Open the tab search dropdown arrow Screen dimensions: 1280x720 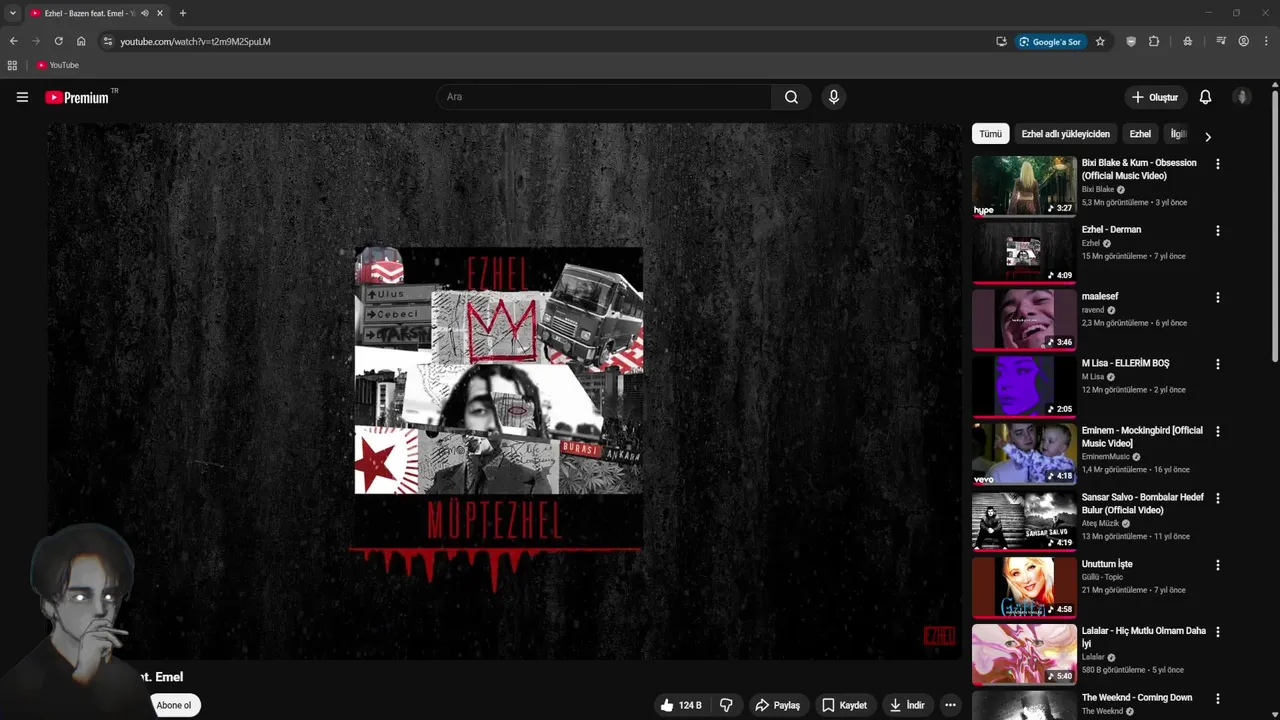(13, 13)
